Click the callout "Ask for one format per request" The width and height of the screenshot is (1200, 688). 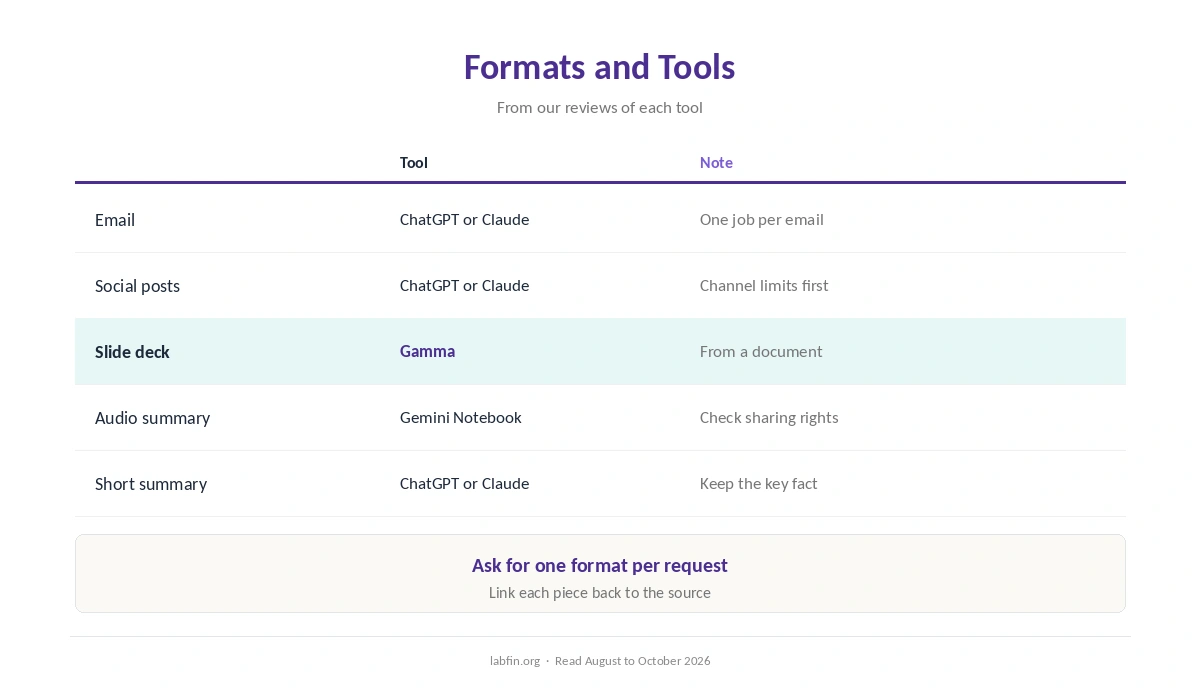pos(599,565)
